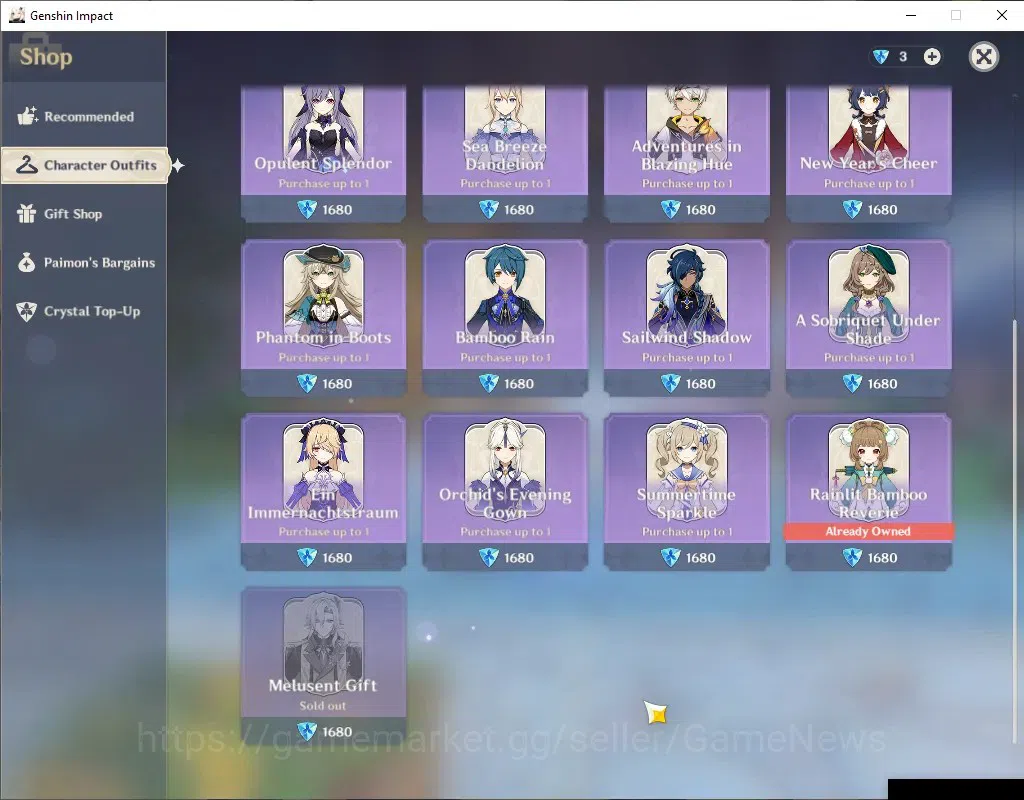The width and height of the screenshot is (1024, 800).
Task: Close the Genshin Impact window
Action: [x=1001, y=15]
